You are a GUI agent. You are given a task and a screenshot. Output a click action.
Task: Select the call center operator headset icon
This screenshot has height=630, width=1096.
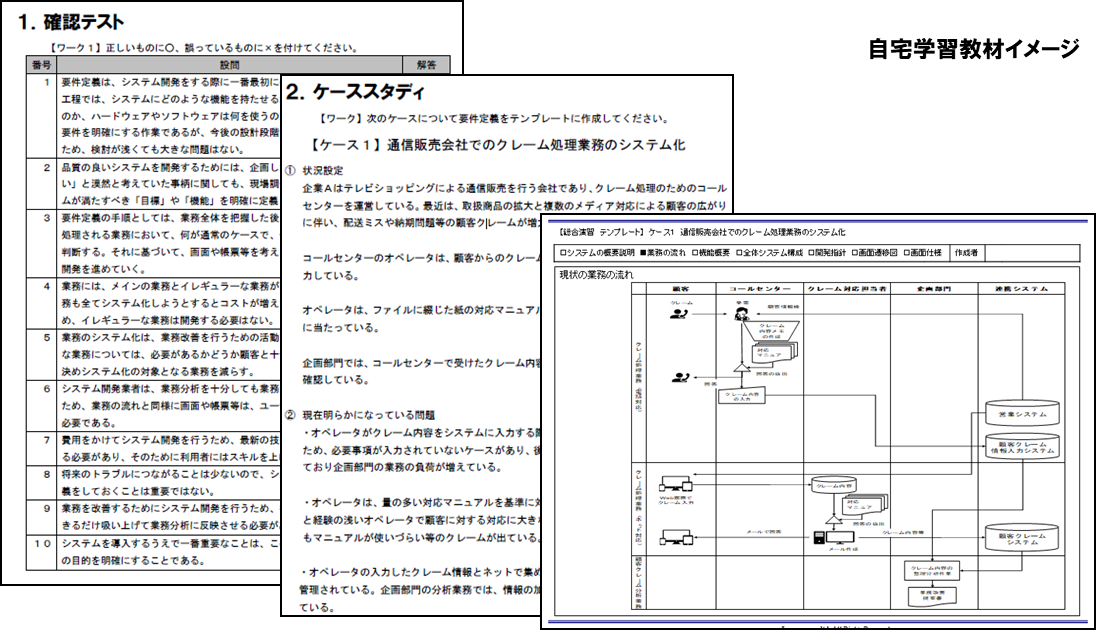pos(742,314)
